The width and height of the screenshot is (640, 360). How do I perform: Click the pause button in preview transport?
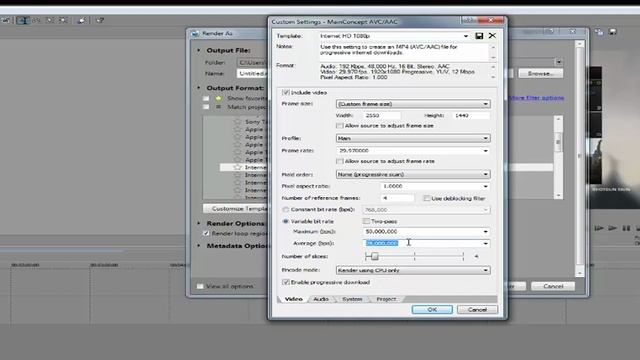(626, 228)
